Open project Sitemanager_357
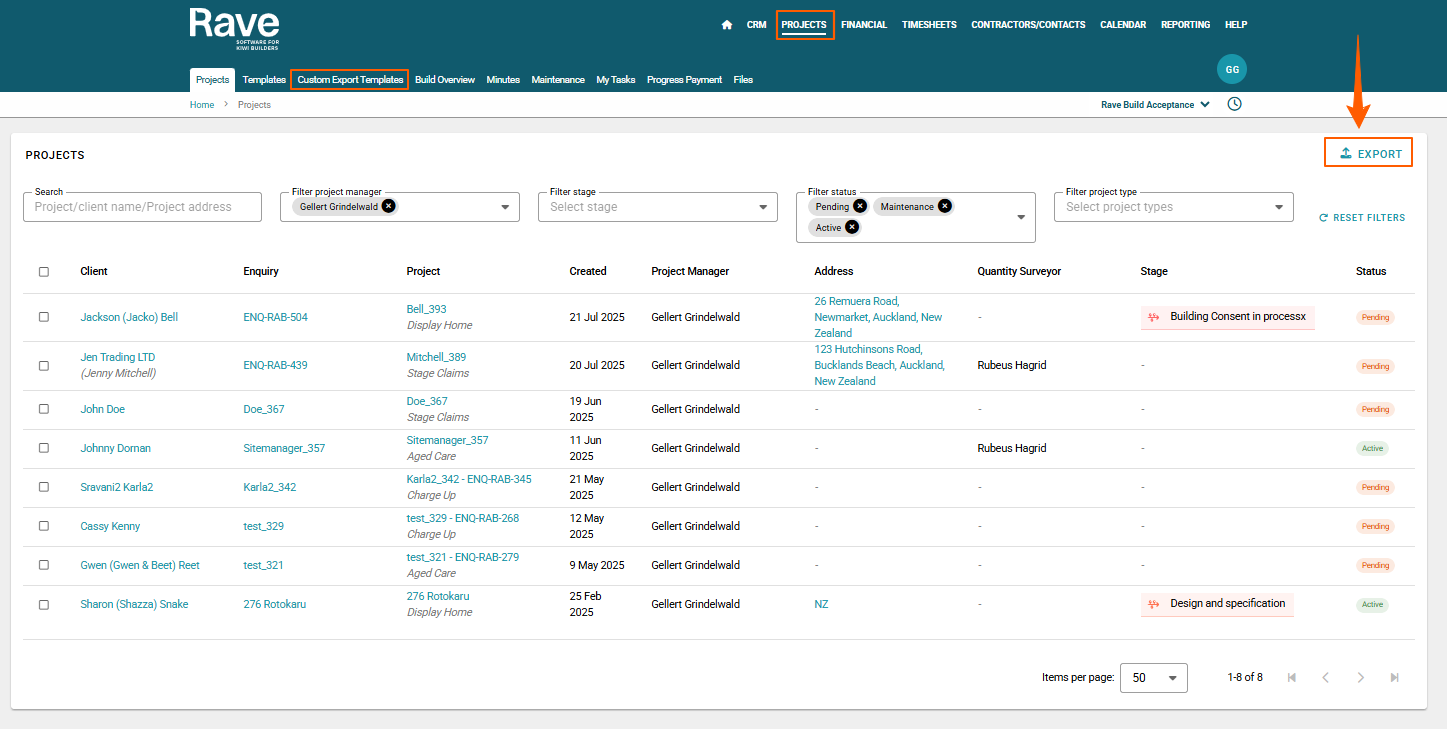This screenshot has width=1447, height=729. 447,440
